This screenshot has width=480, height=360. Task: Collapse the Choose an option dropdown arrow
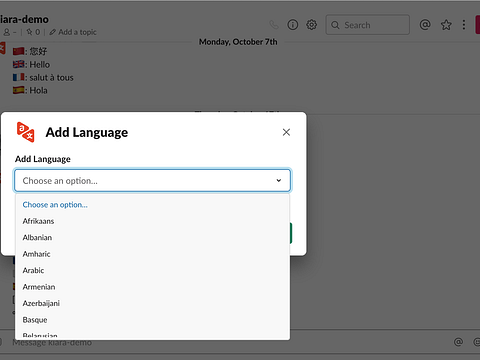pos(279,181)
